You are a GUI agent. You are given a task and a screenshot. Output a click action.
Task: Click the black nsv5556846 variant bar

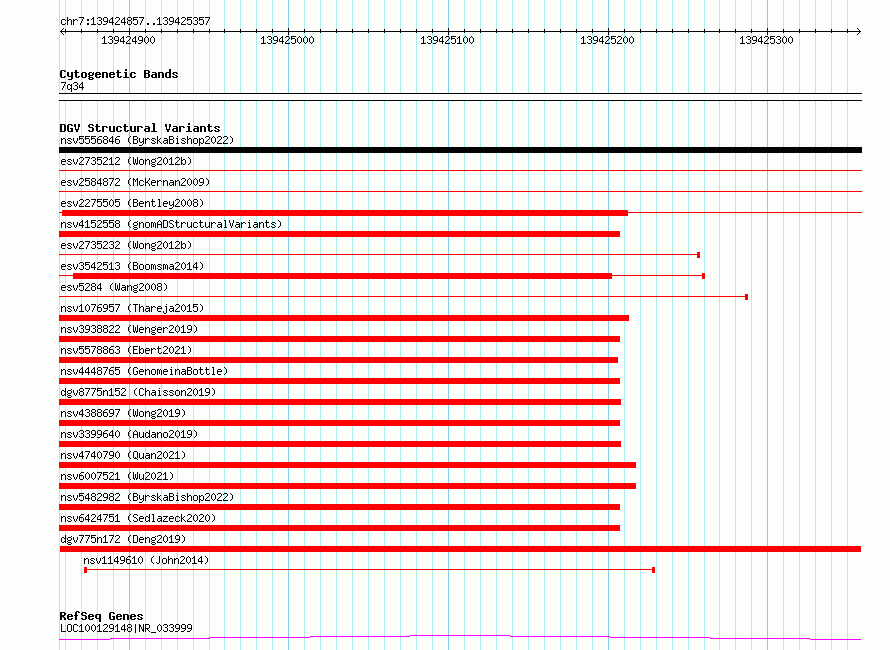click(460, 150)
